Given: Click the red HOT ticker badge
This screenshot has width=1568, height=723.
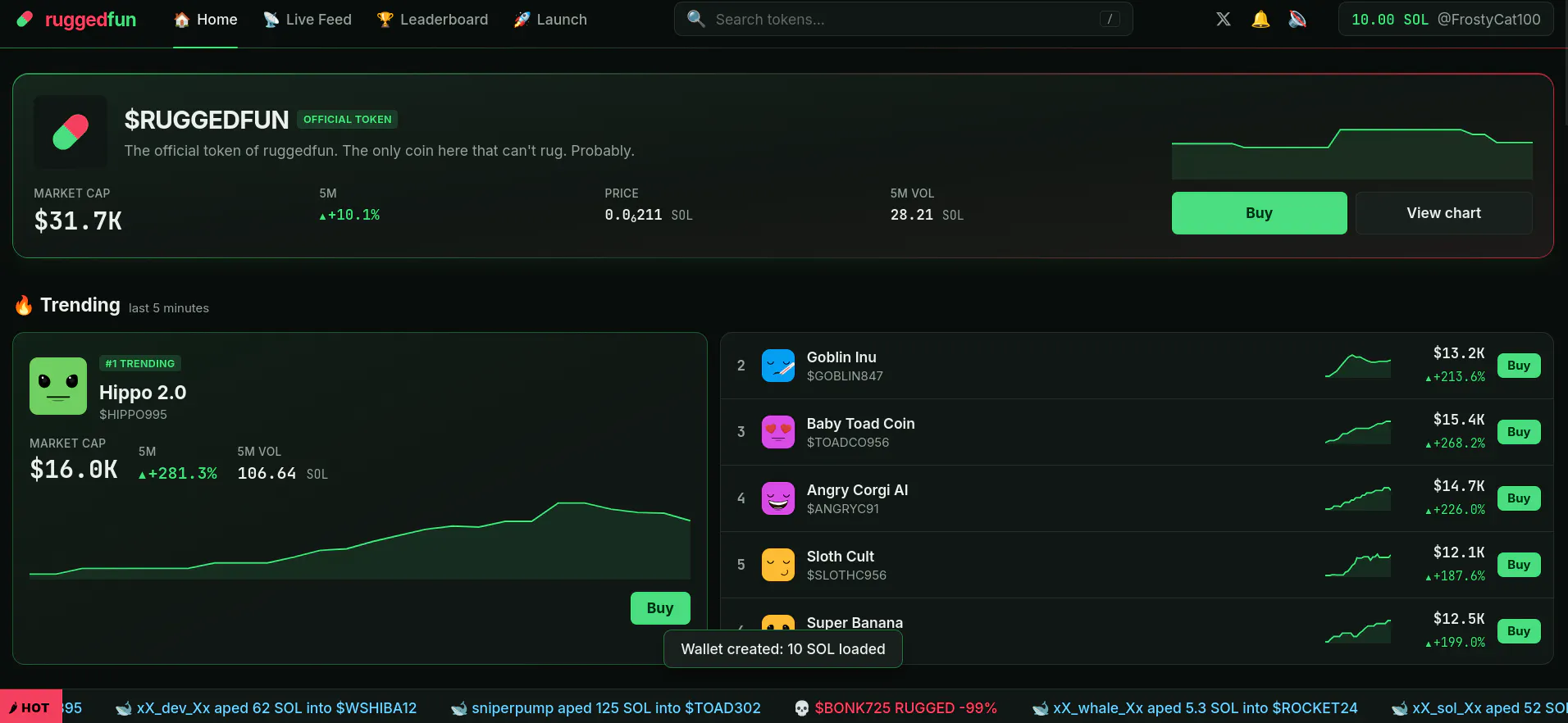Looking at the screenshot, I should [x=31, y=707].
